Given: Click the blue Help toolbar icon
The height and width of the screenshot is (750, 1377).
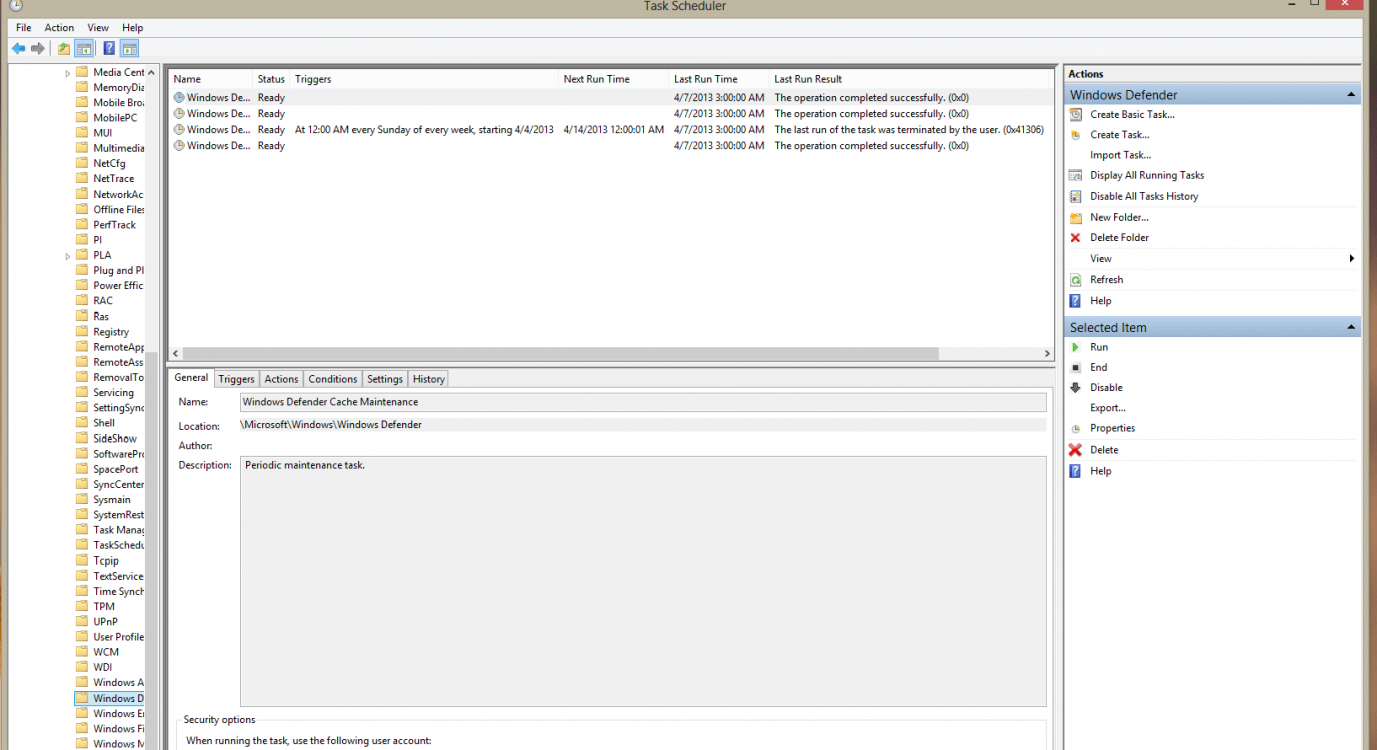Looking at the screenshot, I should 109,48.
